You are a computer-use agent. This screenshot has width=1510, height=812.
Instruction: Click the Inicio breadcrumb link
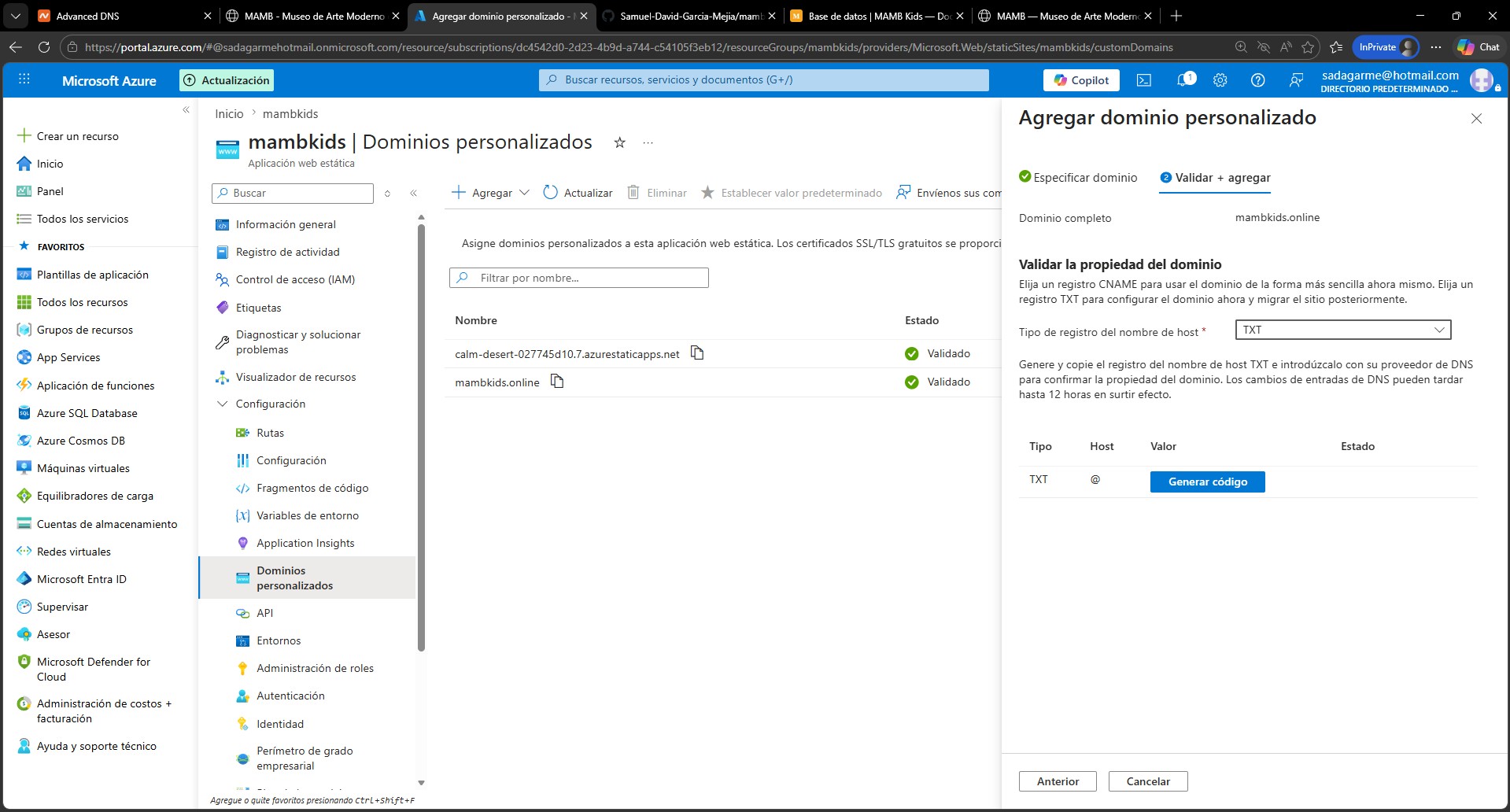tap(229, 114)
